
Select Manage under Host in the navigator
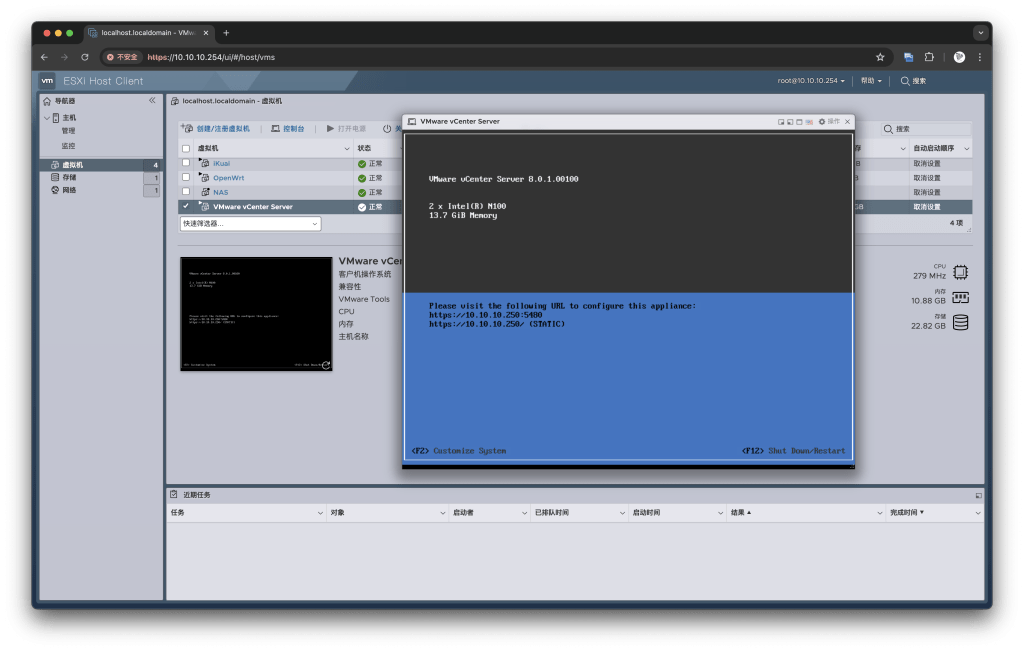click(x=69, y=131)
